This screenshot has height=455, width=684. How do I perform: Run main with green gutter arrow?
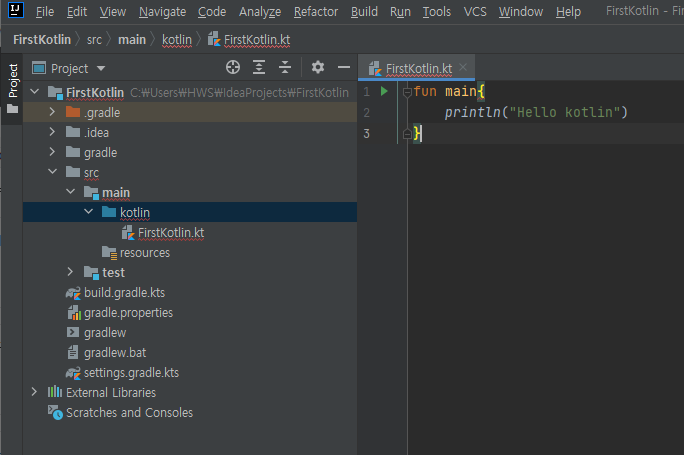pos(384,91)
